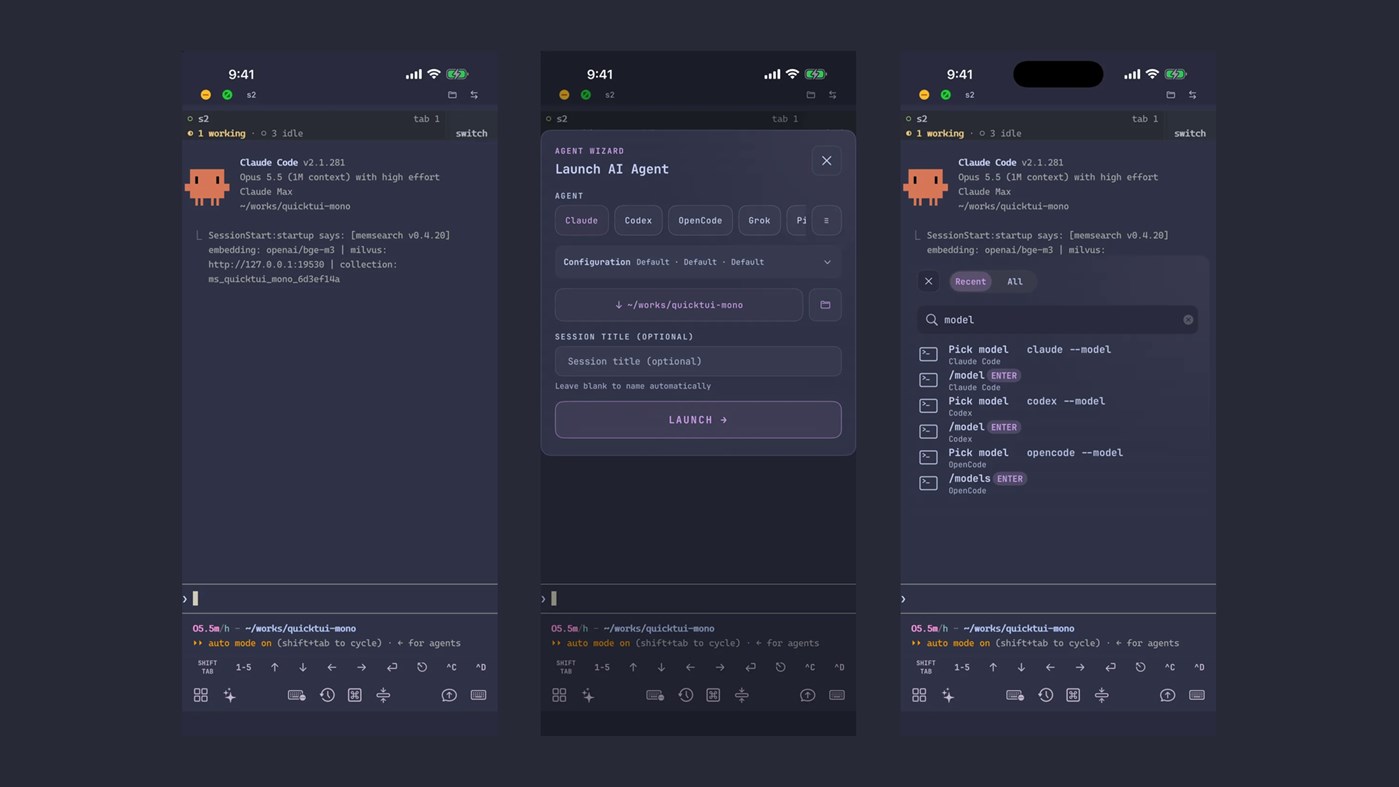
Task: Close the Launch AI Agent wizard
Action: (826, 160)
